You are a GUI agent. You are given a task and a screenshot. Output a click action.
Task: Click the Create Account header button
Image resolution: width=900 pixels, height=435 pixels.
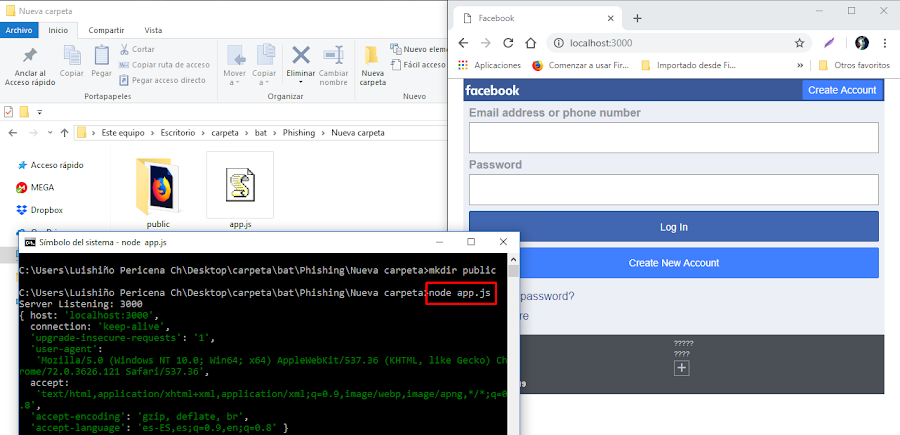pyautogui.click(x=842, y=90)
